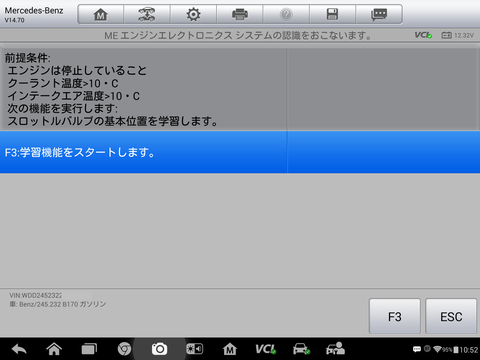Click the エンジンは停止していること line
Screen dimensions: 480x360
(x=77, y=71)
